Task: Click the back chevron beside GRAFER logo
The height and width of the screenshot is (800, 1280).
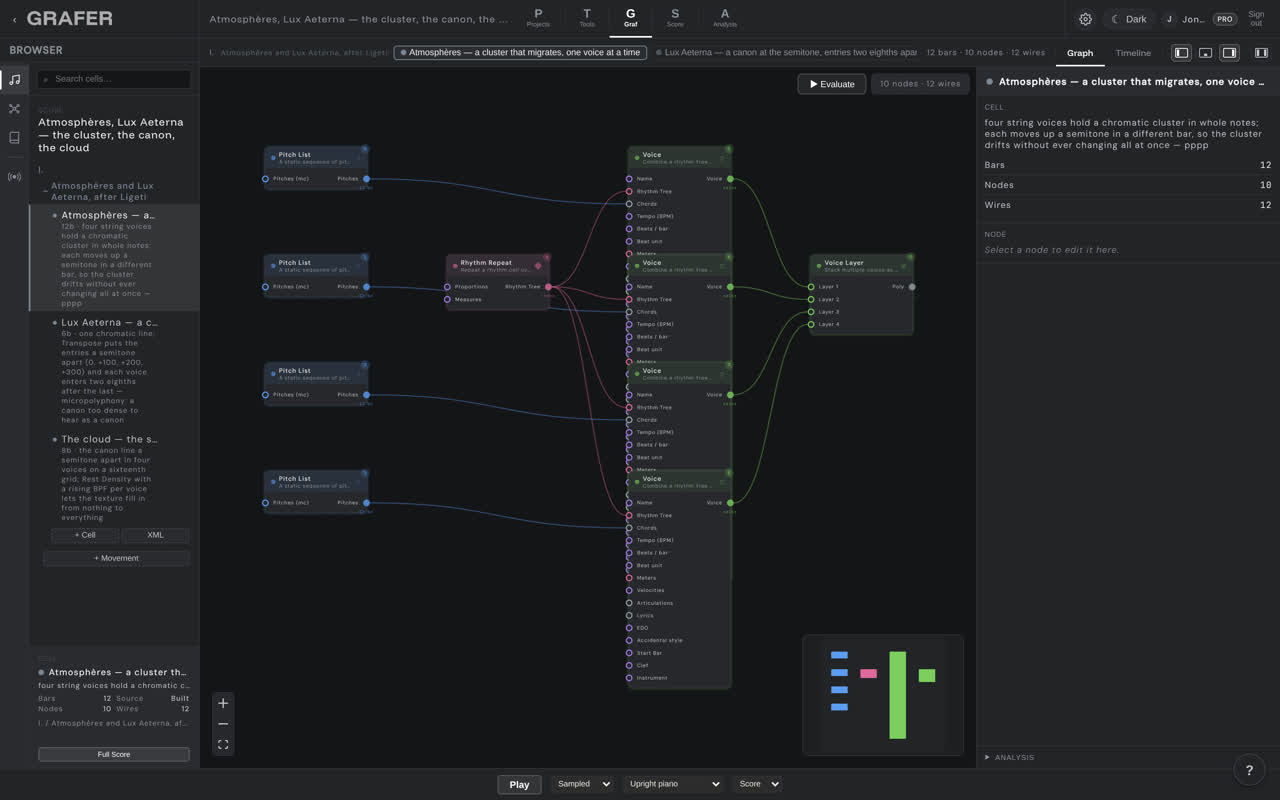Action: (x=14, y=19)
